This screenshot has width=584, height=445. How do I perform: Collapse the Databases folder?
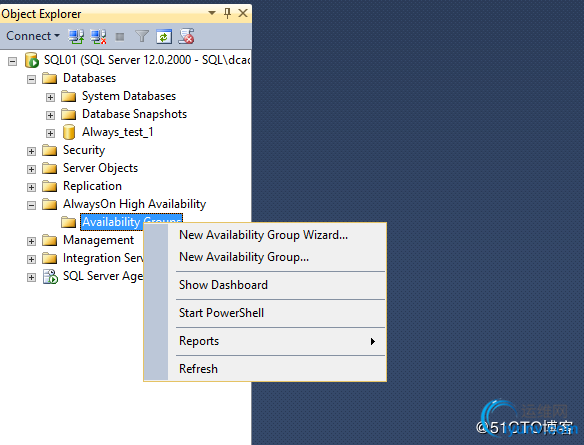click(32, 79)
